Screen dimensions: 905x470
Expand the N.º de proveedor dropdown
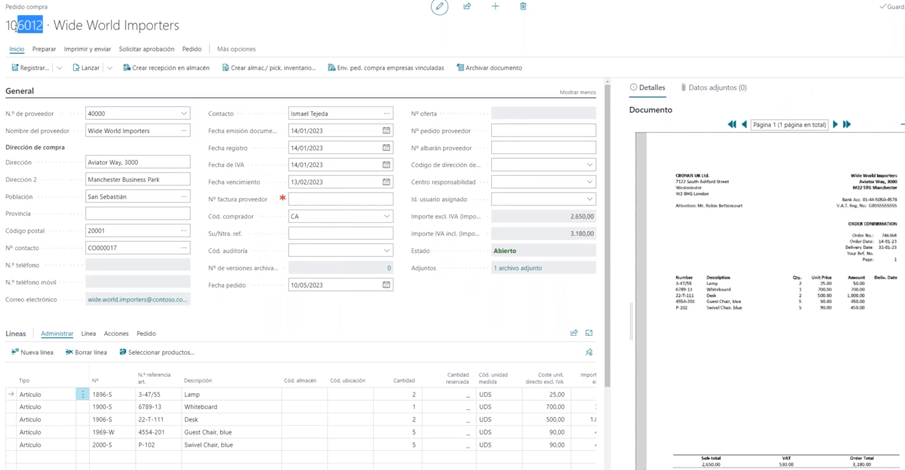coord(184,114)
